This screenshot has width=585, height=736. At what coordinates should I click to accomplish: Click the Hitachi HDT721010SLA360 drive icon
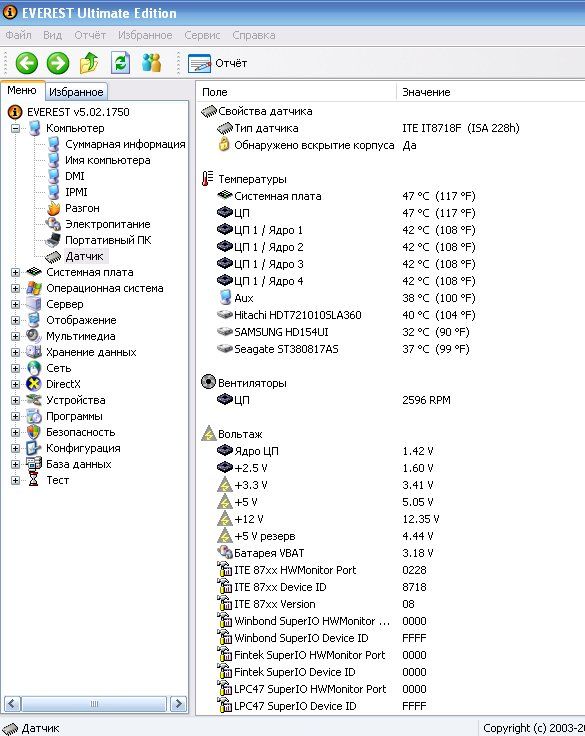click(x=225, y=314)
